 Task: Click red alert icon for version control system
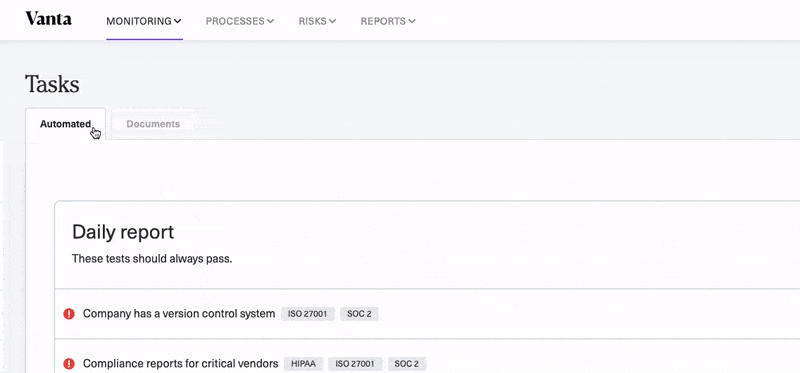[69, 314]
